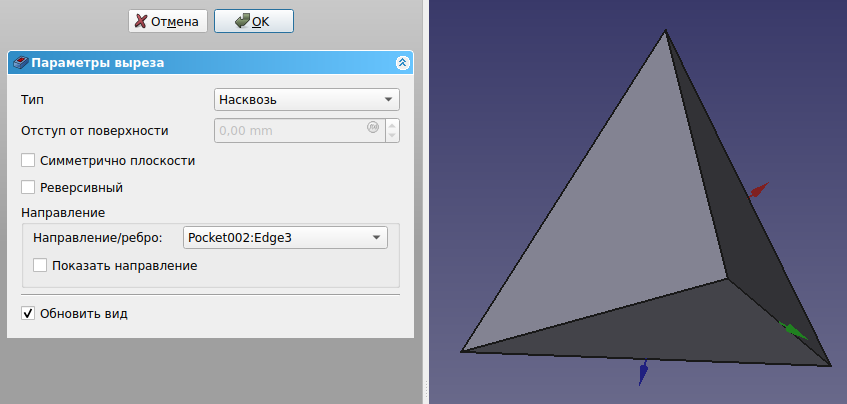
Task: Collapse the Параметры выреза panel
Action: coord(402,63)
